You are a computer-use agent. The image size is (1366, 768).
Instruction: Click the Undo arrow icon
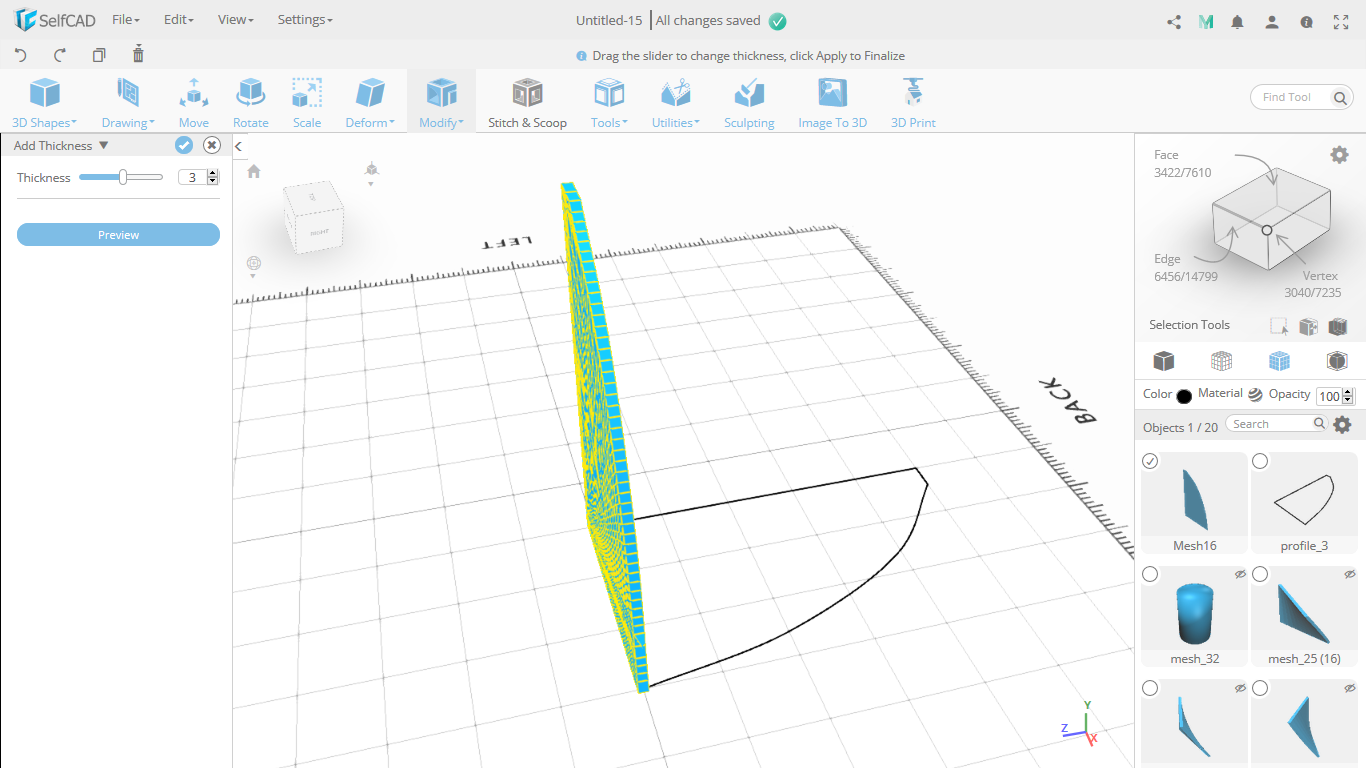(x=21, y=55)
